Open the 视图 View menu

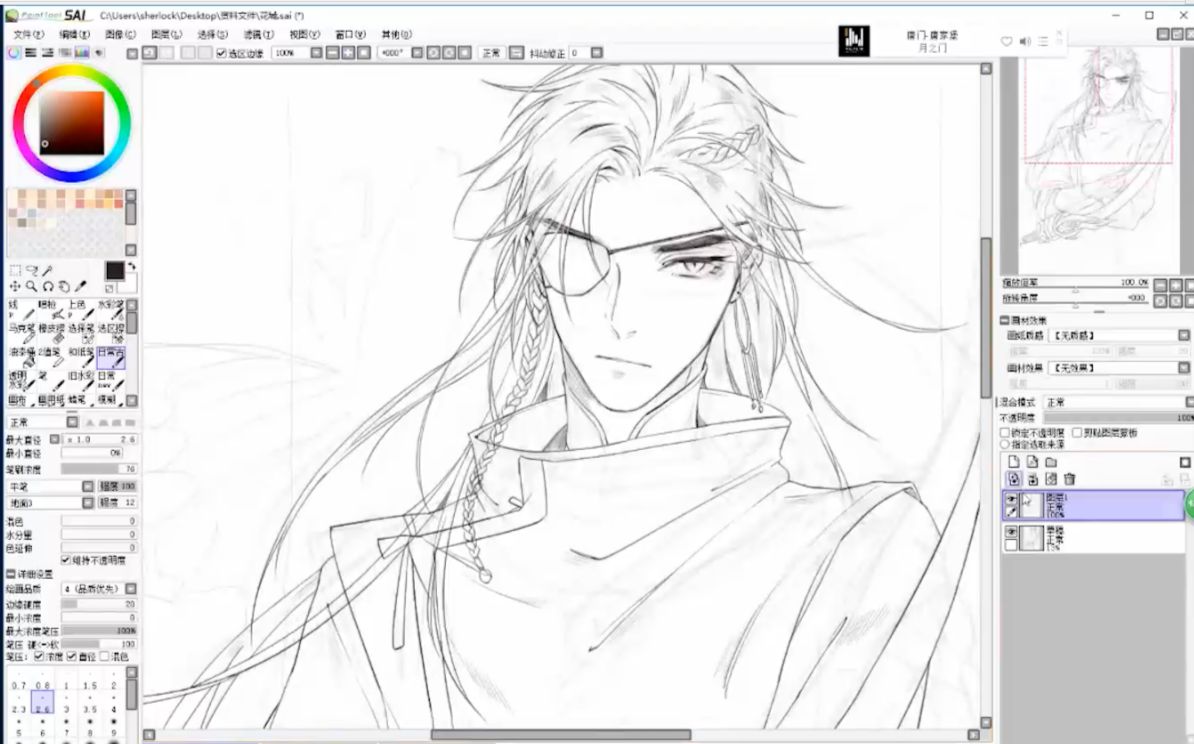click(304, 34)
